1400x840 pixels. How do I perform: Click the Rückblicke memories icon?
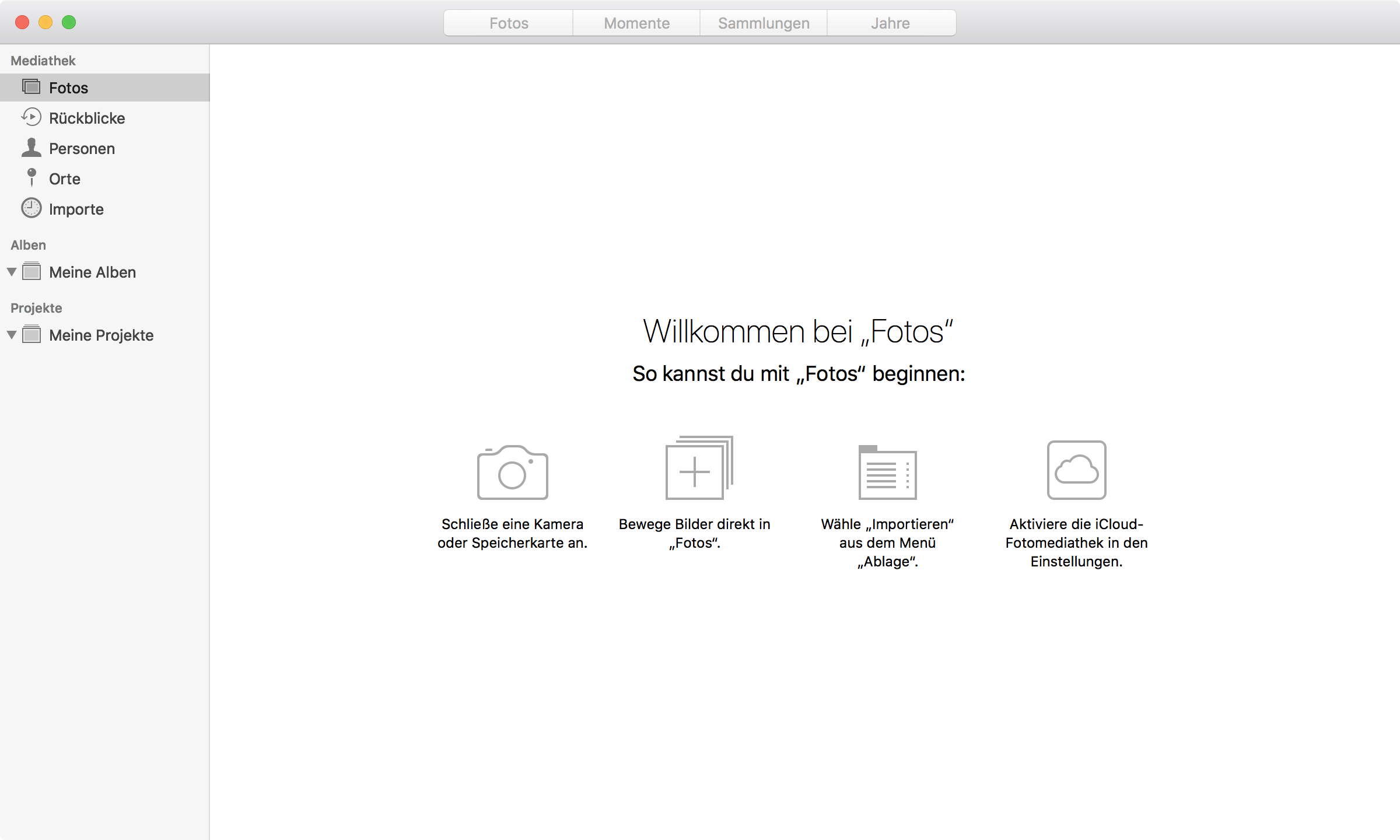[31, 117]
